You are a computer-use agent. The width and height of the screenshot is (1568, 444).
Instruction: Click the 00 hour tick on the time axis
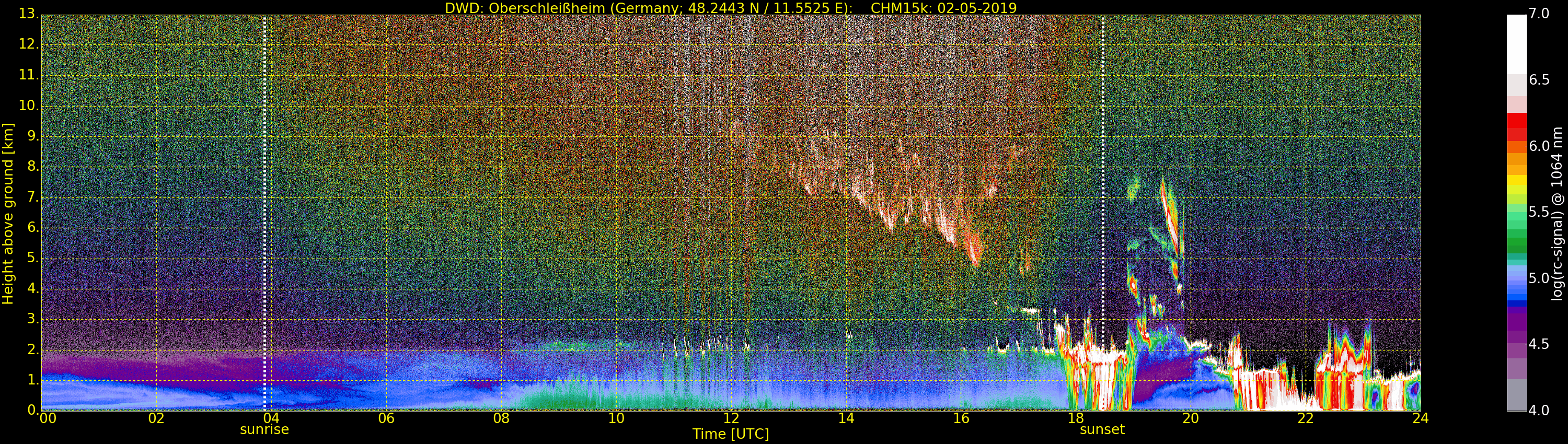48,418
